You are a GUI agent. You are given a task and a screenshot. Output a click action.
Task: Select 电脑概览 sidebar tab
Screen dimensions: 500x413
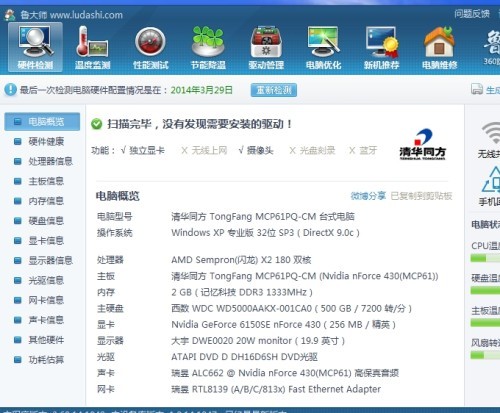42,122
